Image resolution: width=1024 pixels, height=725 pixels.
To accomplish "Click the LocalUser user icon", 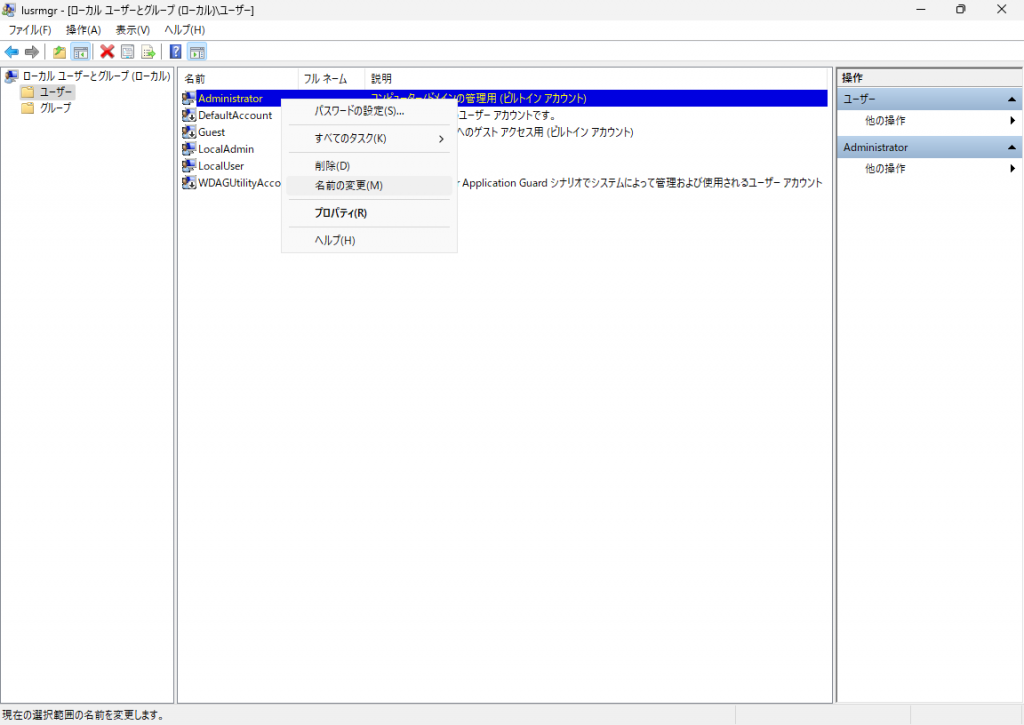I will (x=189, y=166).
